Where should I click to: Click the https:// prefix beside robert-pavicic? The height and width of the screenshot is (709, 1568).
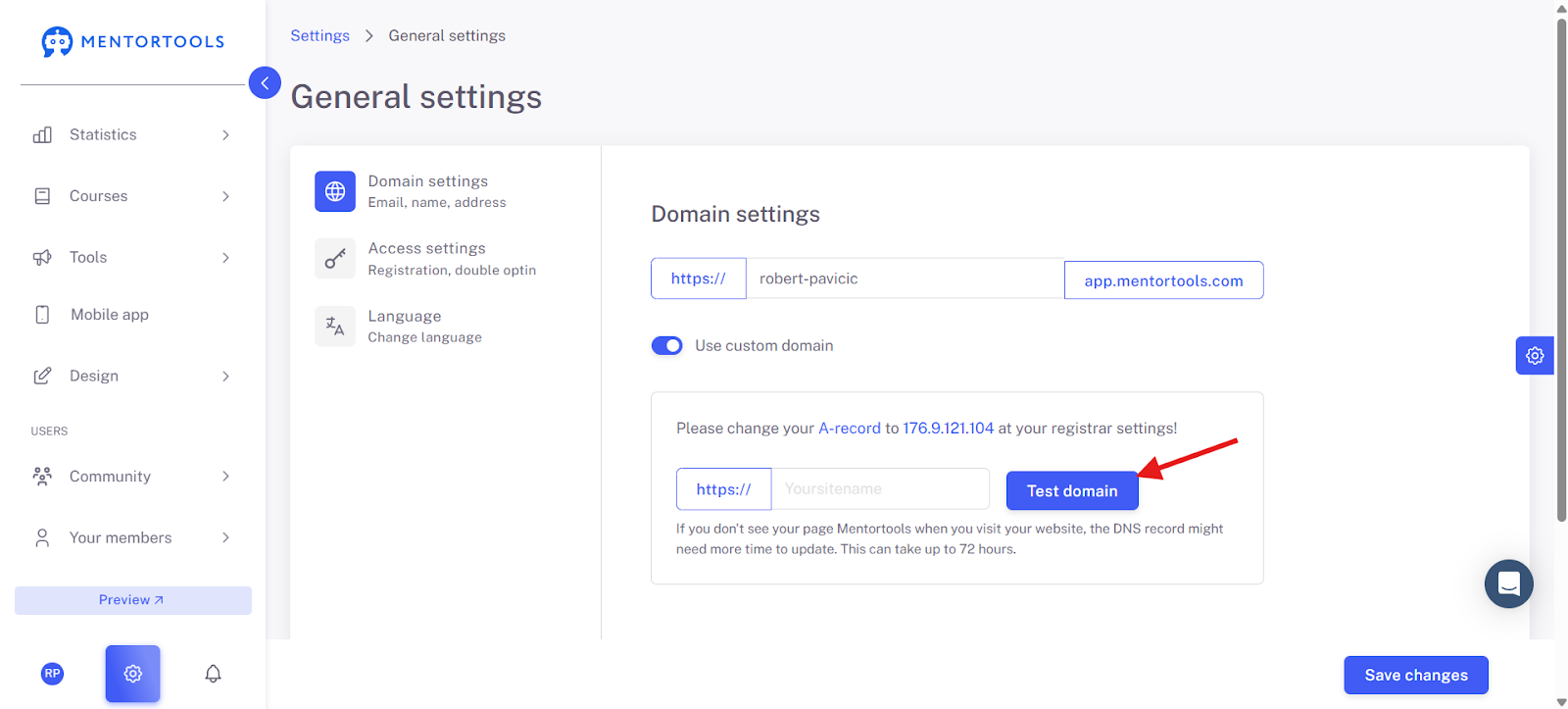pos(699,279)
